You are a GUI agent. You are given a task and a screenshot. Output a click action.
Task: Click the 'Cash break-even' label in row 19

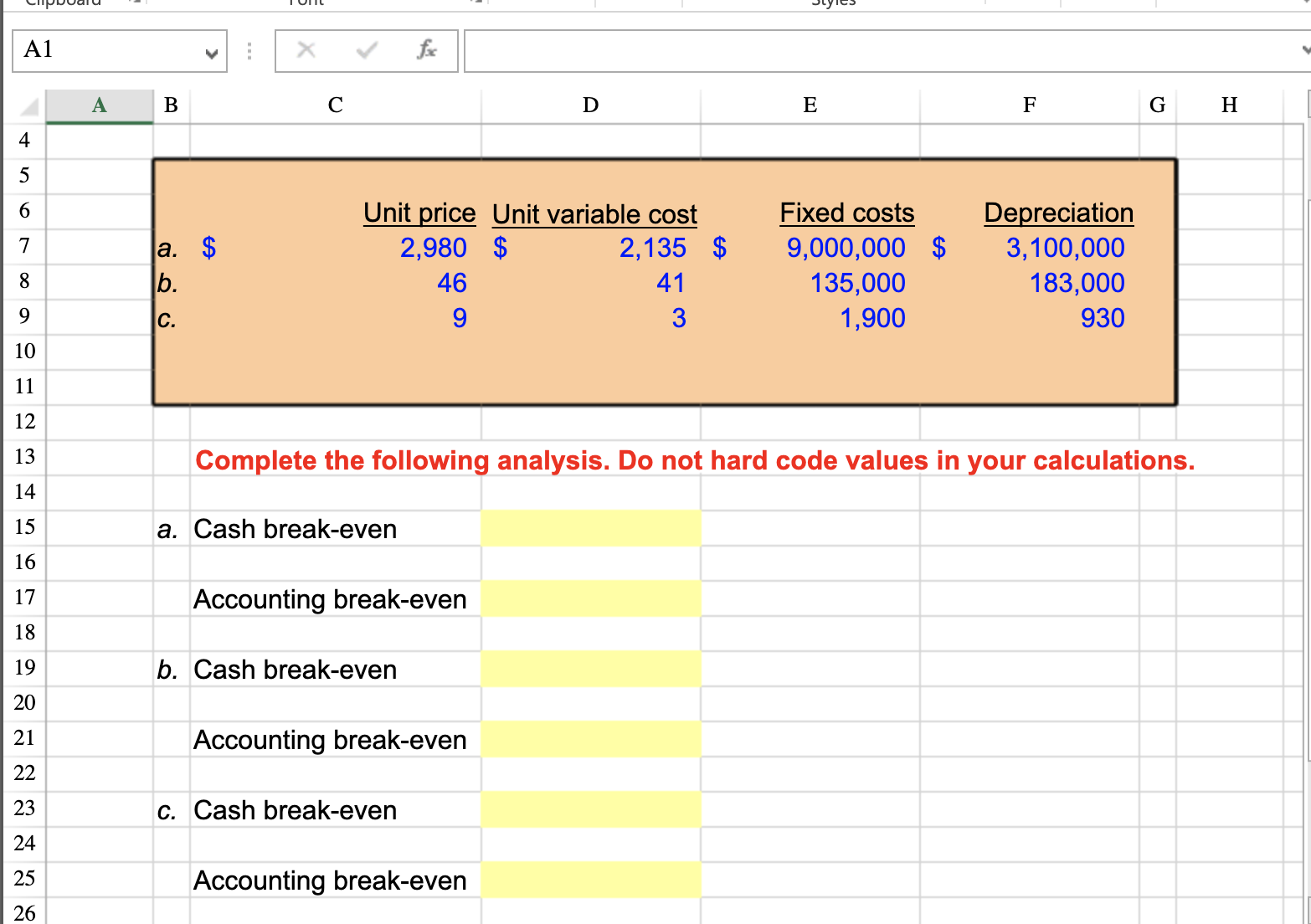click(296, 670)
